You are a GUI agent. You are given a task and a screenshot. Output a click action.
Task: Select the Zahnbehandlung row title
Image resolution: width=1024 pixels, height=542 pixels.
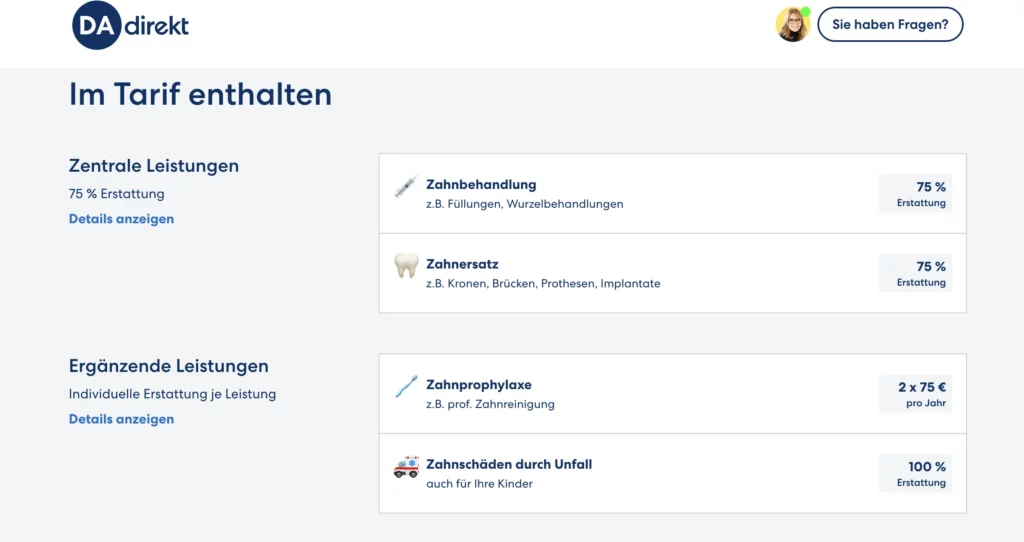tap(481, 185)
